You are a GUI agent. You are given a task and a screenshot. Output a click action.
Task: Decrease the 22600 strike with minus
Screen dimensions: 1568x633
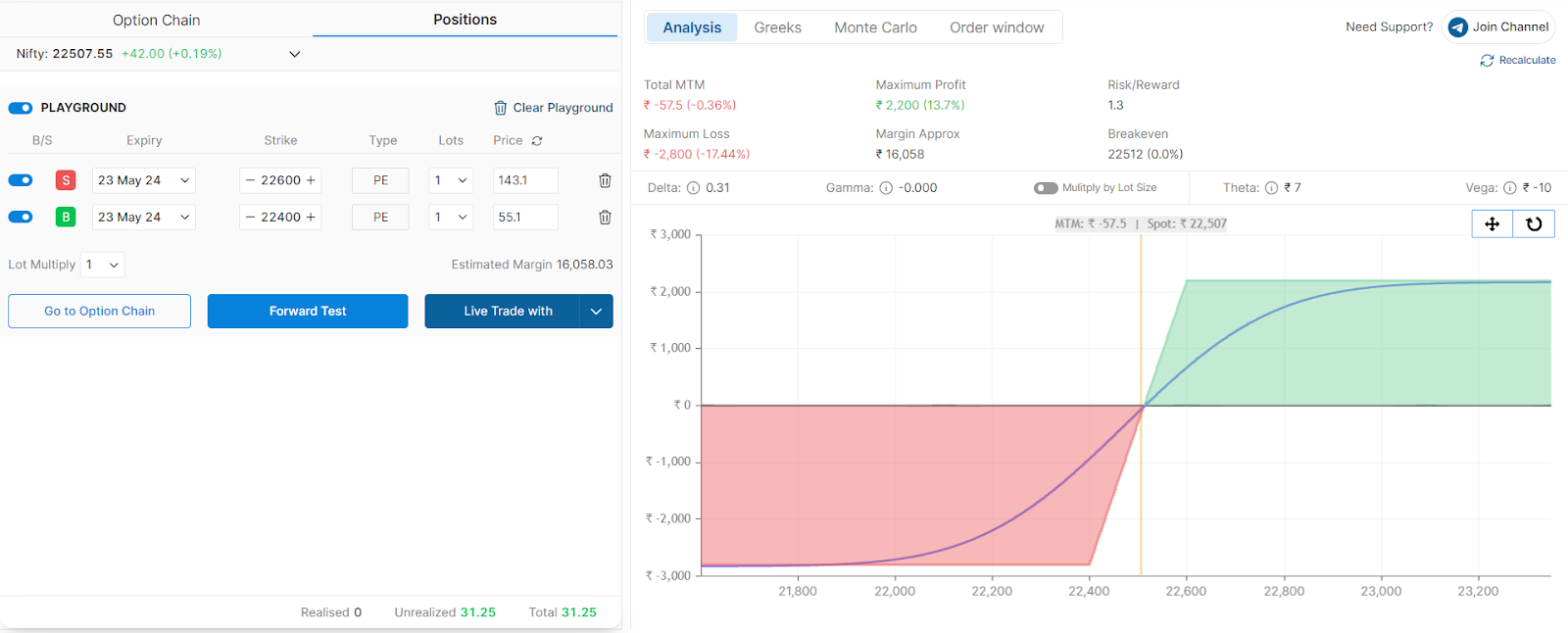tap(250, 180)
